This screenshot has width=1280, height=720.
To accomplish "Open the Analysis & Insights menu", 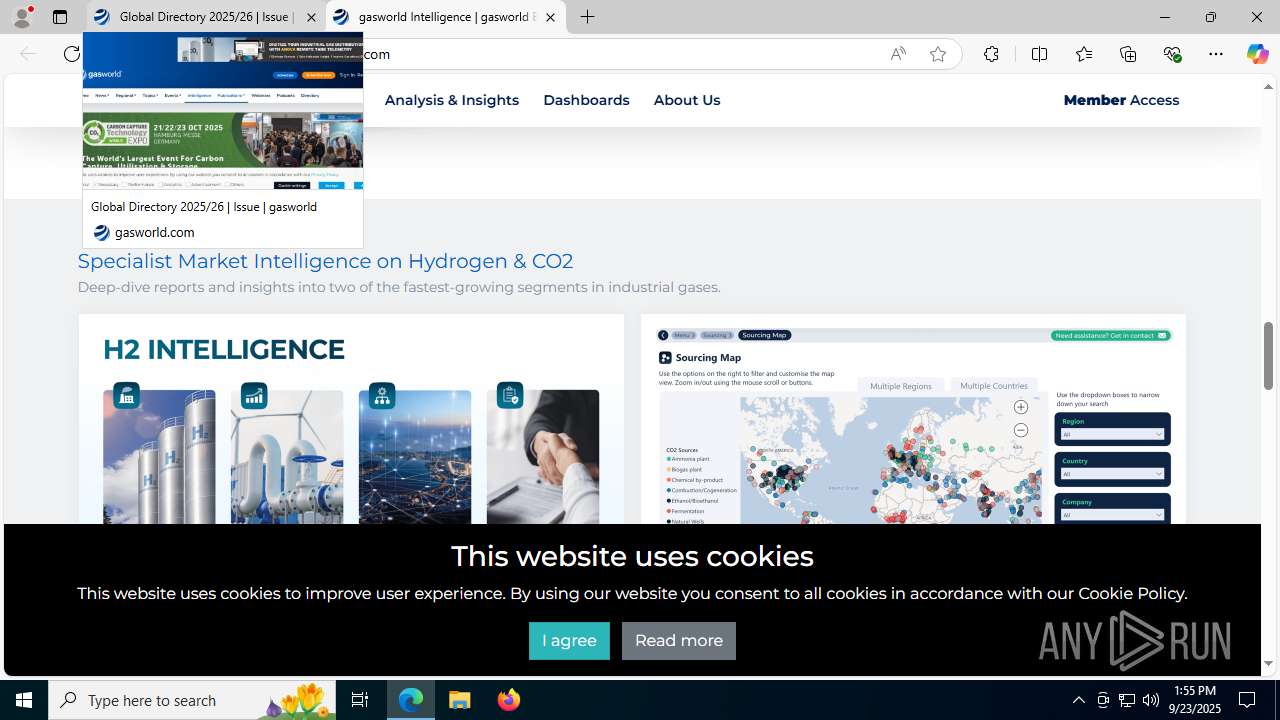I will [x=452, y=100].
